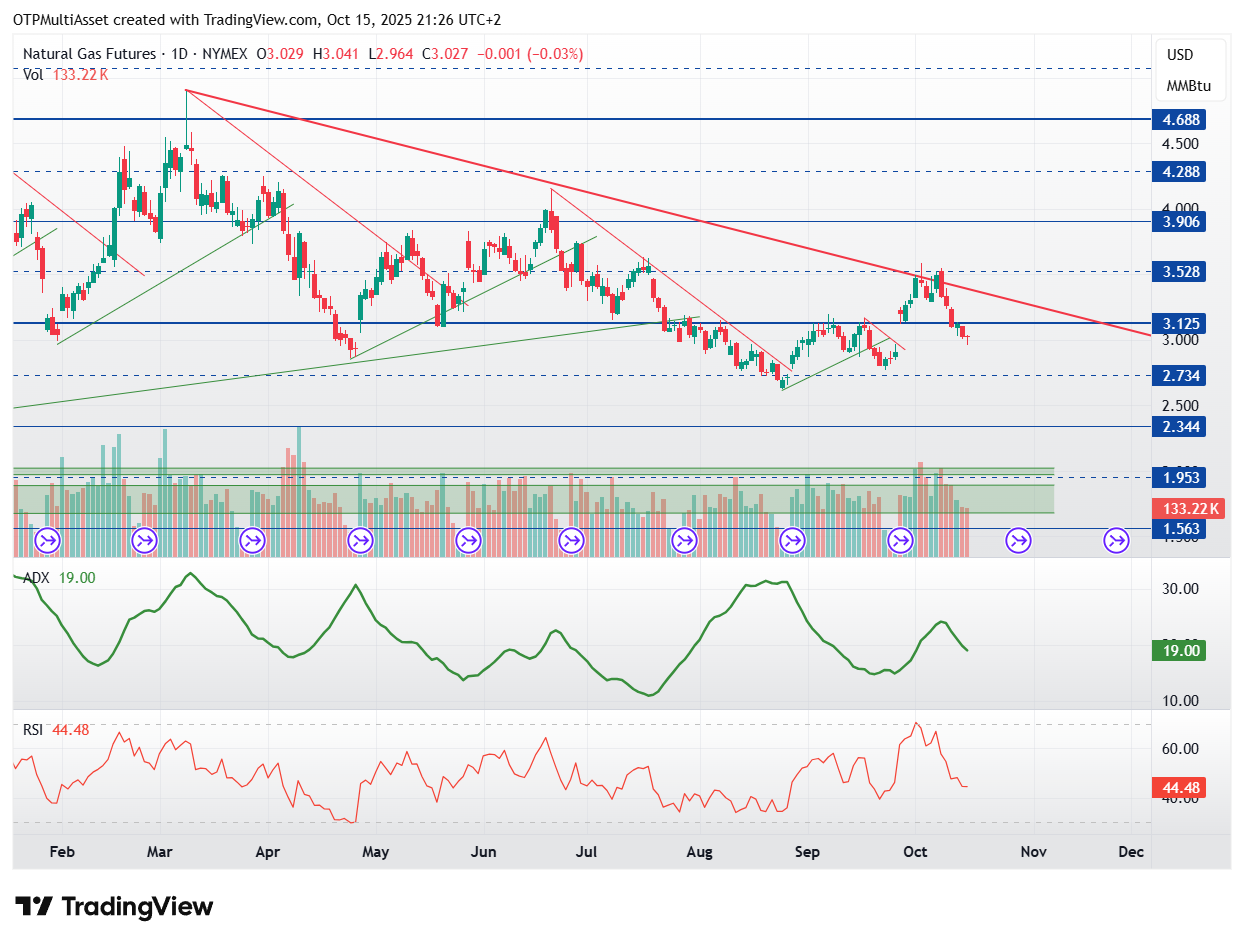The width and height of the screenshot is (1244, 944).
Task: Click the red 133.22 K volume axis label
Action: pos(1188,508)
